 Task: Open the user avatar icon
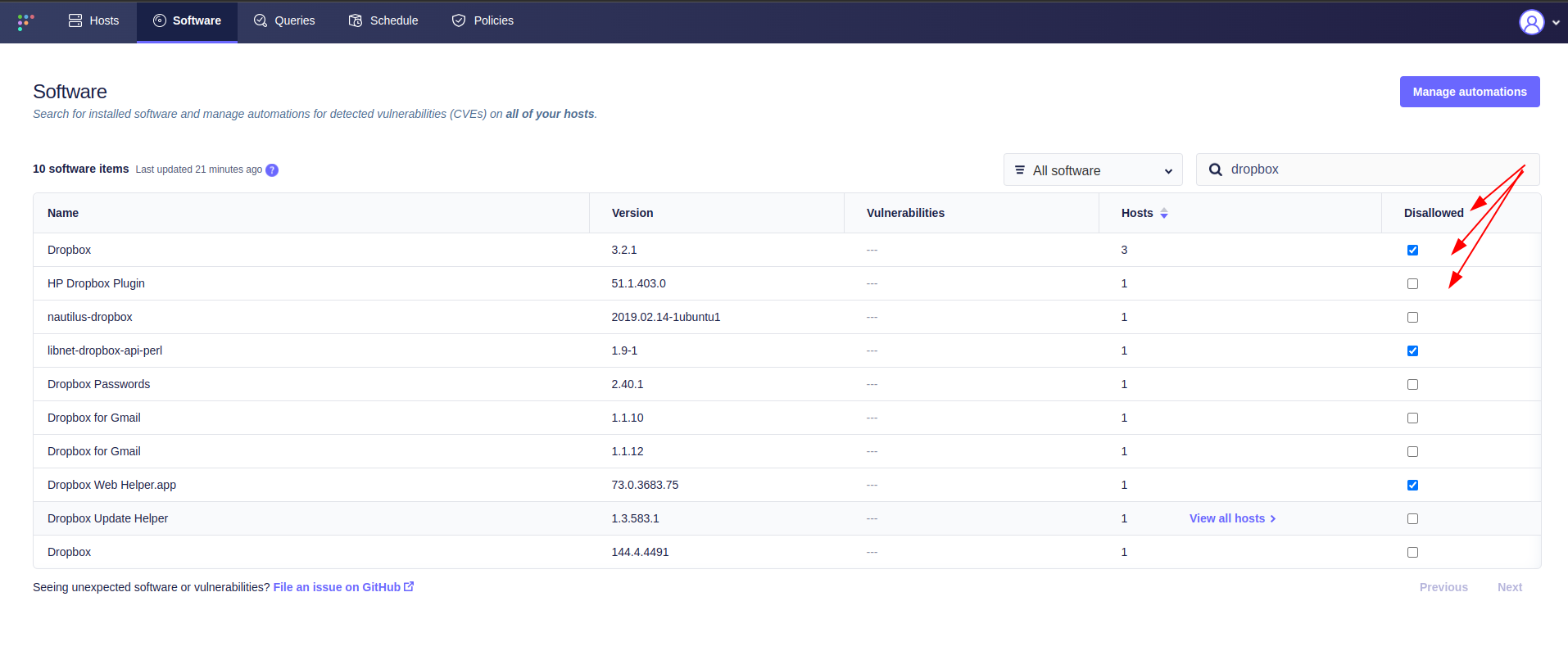(1531, 22)
